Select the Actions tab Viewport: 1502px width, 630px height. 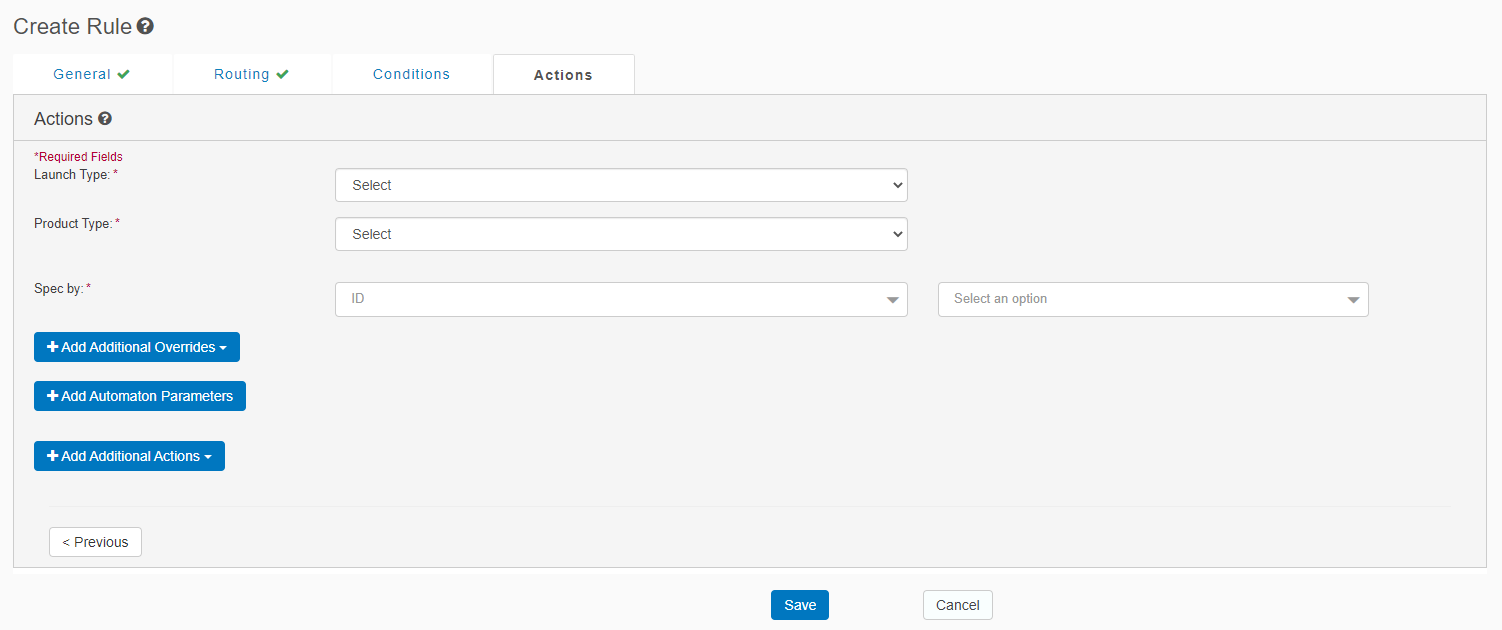563,75
